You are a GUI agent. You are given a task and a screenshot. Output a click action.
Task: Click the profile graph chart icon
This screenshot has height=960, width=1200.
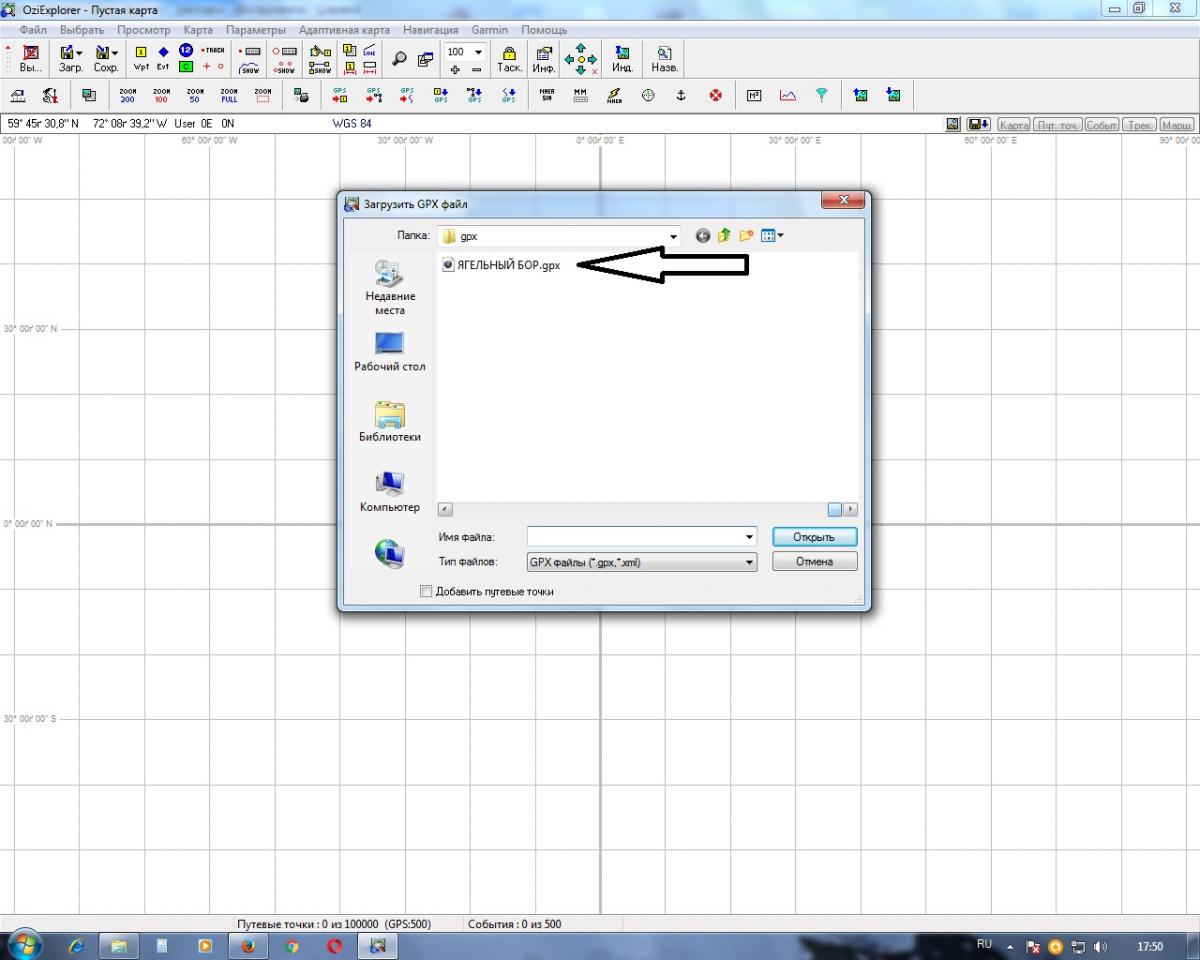click(788, 95)
